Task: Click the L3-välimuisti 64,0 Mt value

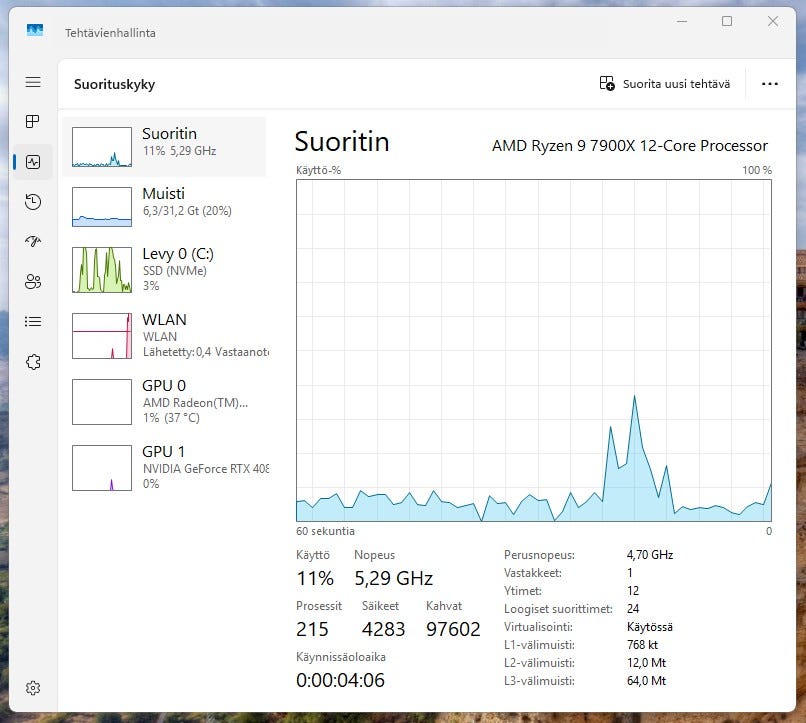Action: (646, 681)
